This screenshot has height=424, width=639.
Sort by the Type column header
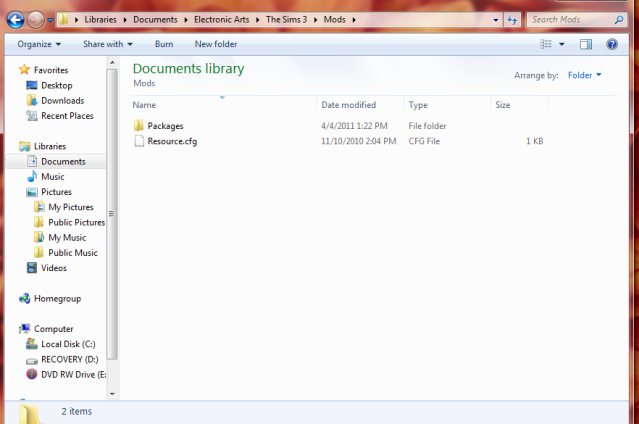pyautogui.click(x=418, y=105)
